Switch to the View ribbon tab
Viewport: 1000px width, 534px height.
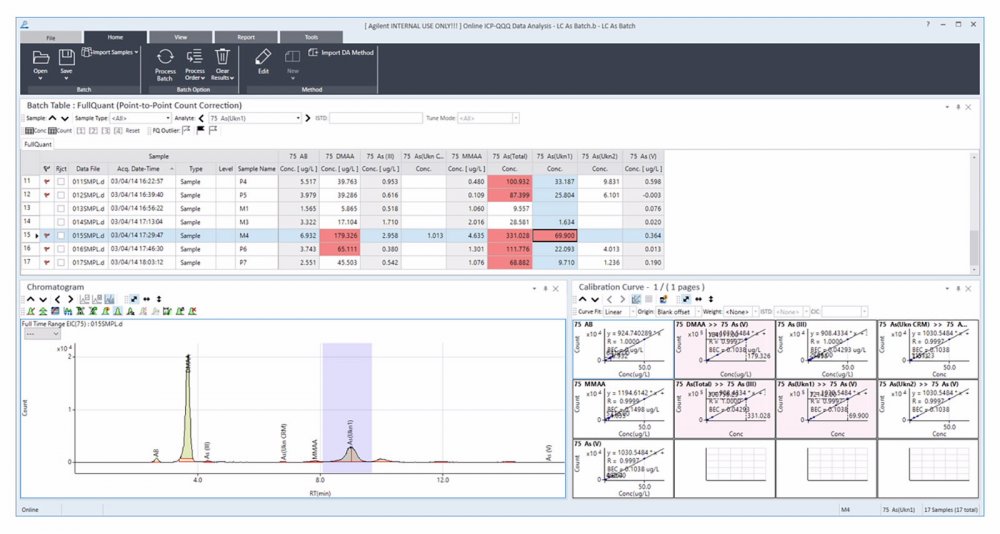180,37
